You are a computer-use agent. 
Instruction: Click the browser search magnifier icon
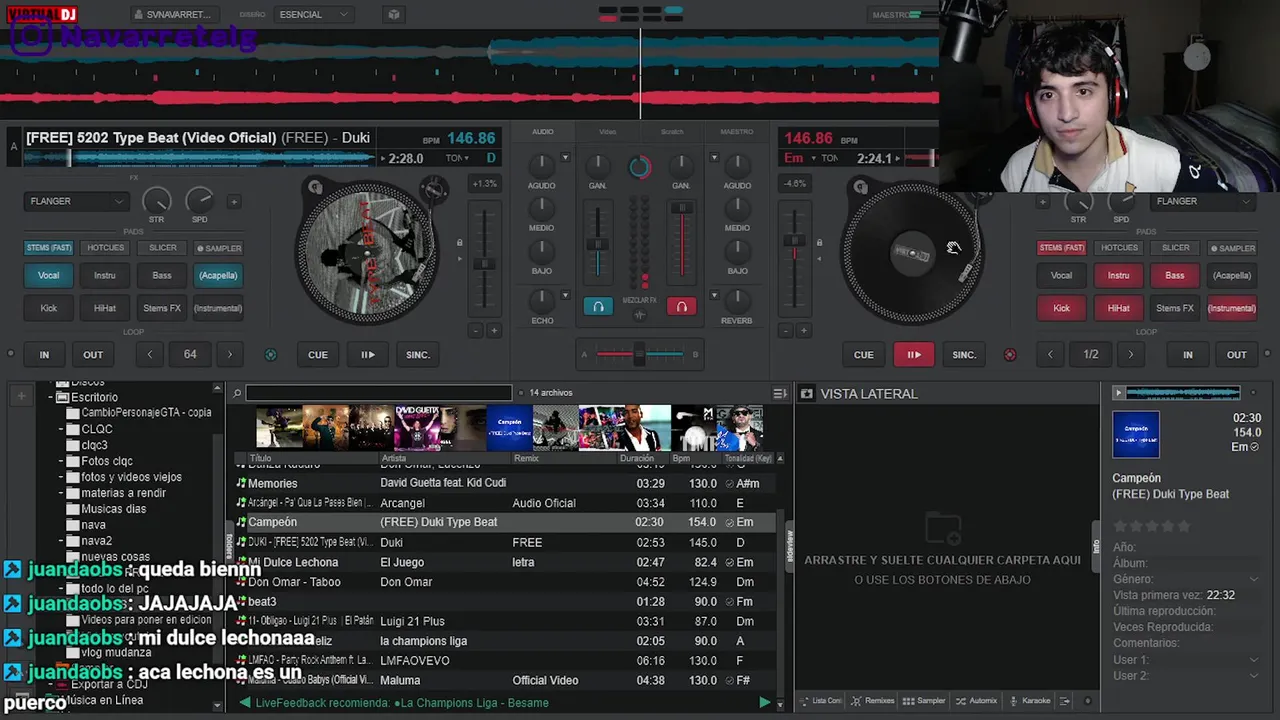[x=237, y=393]
